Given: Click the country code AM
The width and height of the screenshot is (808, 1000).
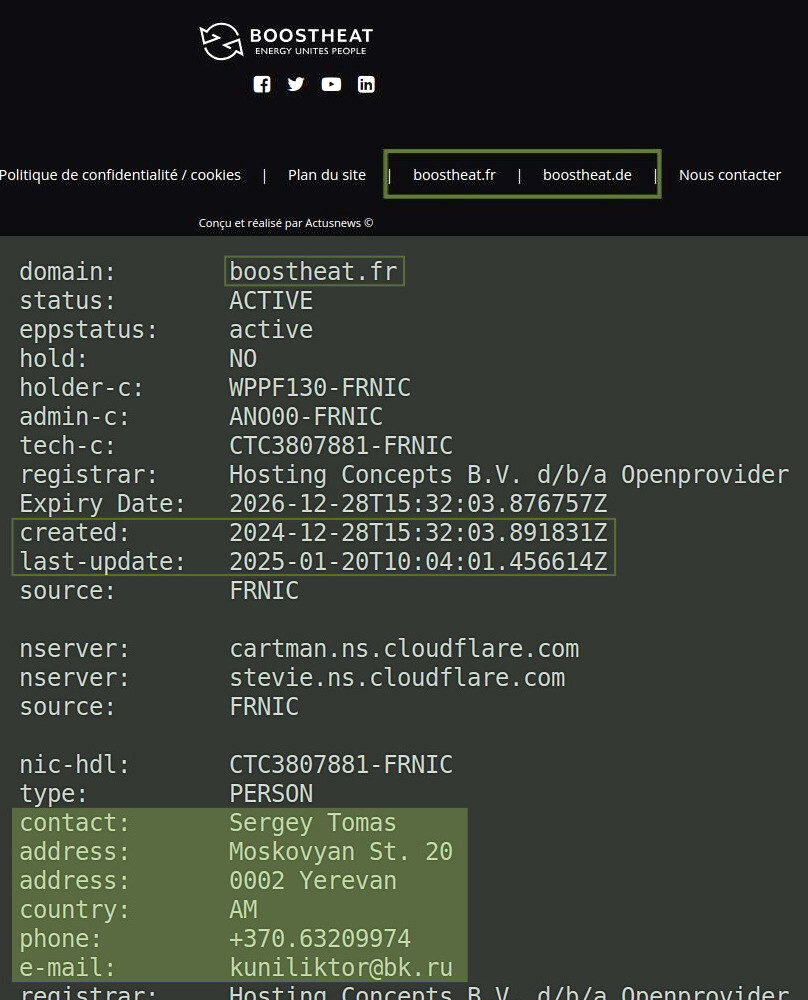Looking at the screenshot, I should pos(243,910).
